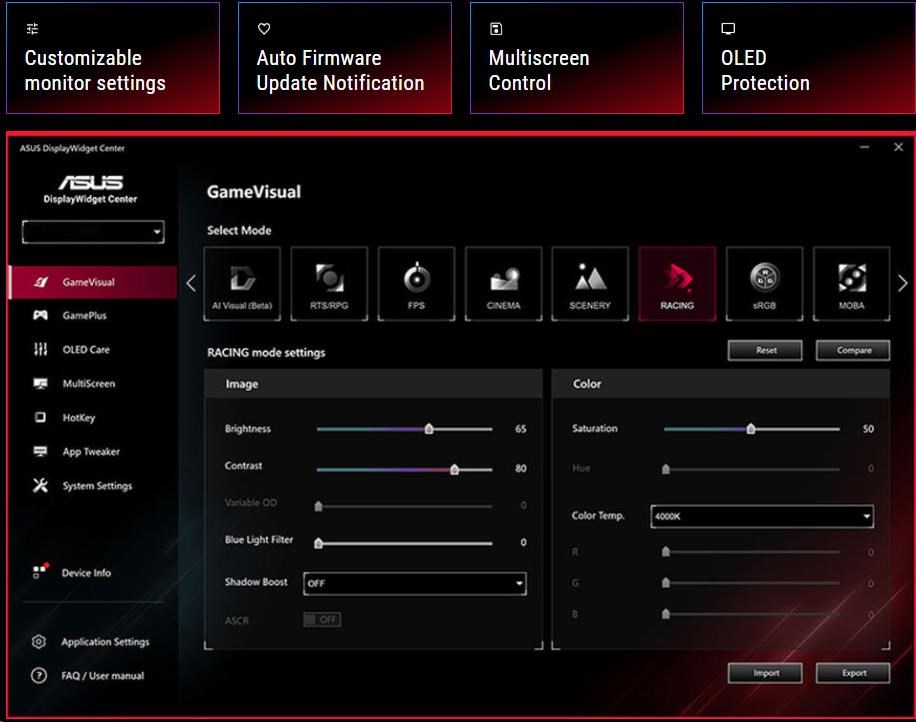Viewport: 916px width, 722px height.
Task: Expand the monitor selection dropdown at top left
Action: pos(93,231)
